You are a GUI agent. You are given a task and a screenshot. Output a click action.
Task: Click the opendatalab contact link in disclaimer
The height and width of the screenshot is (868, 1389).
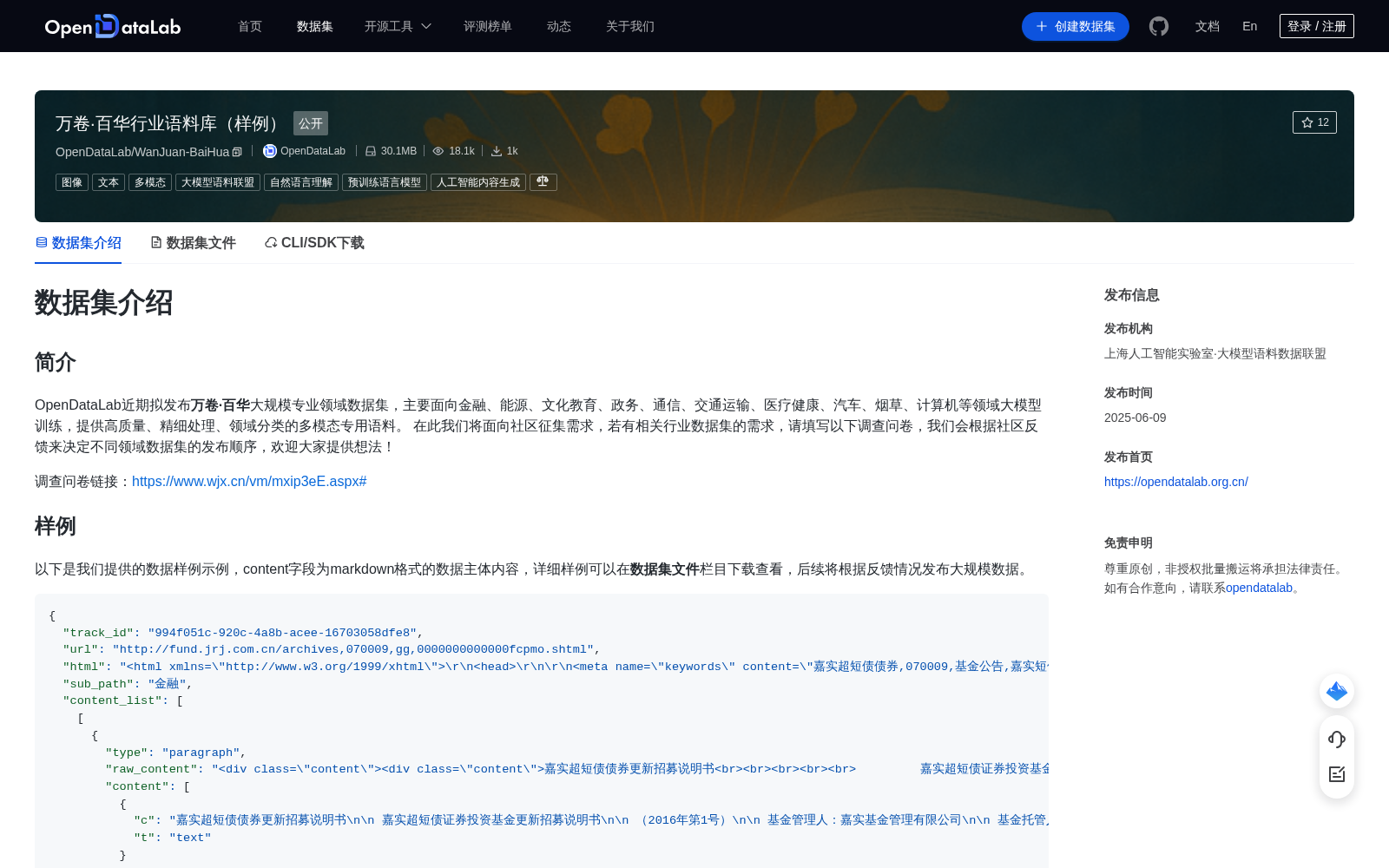click(x=1259, y=588)
